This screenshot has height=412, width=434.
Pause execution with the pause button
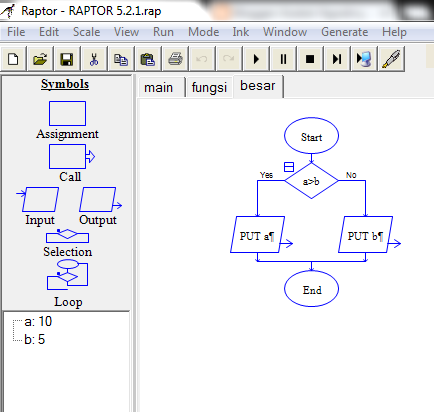(x=283, y=59)
